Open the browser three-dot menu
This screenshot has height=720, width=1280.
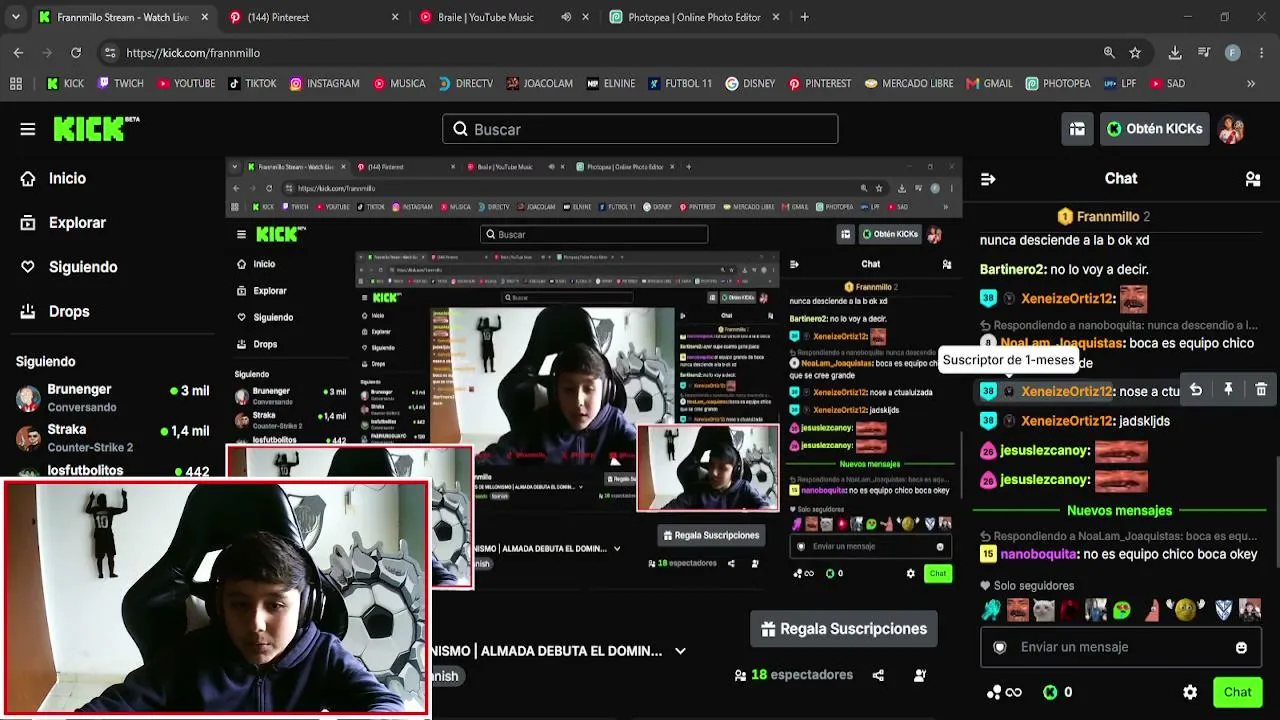click(x=1261, y=53)
